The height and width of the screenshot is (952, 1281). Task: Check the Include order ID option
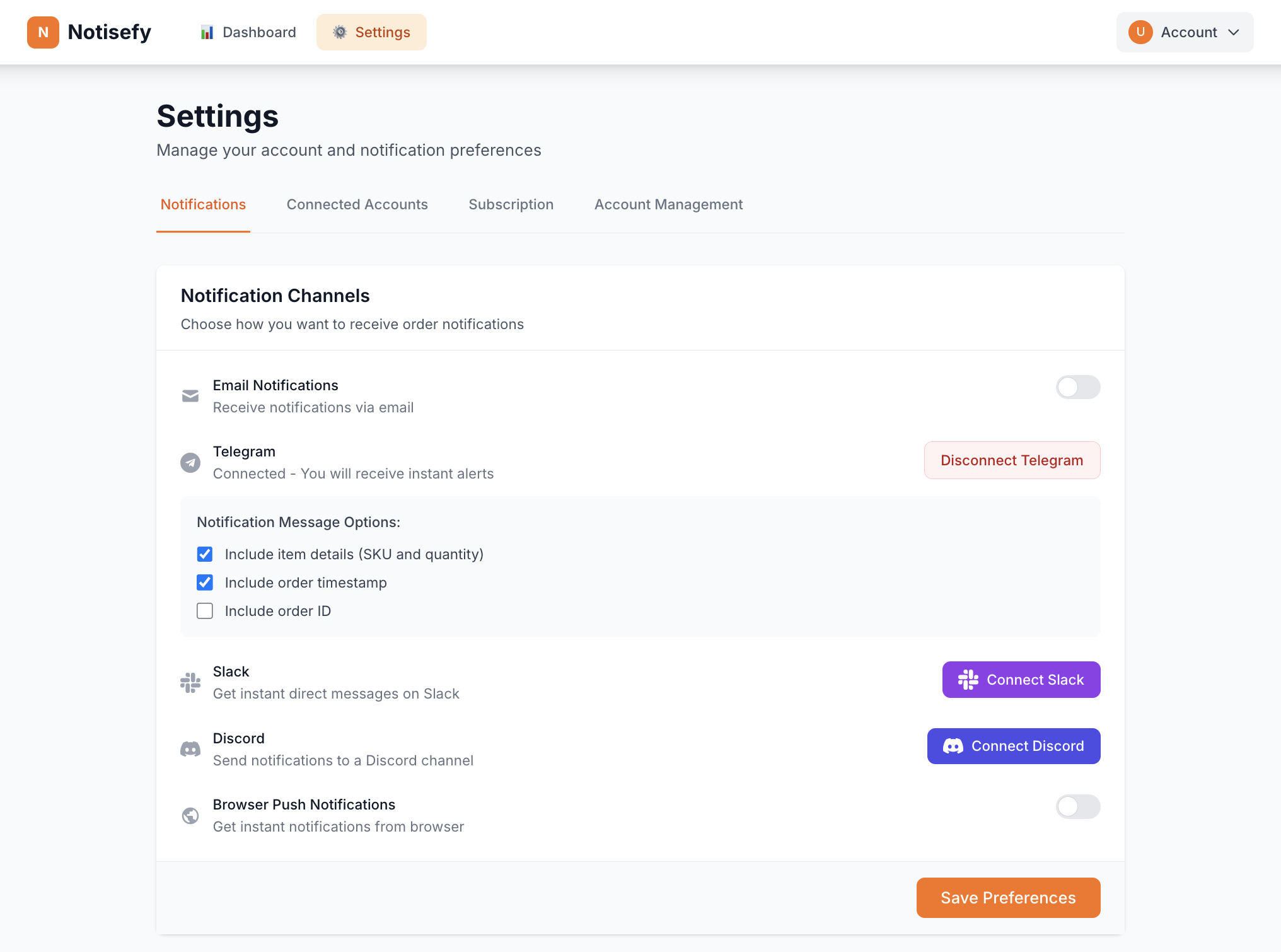(205, 610)
